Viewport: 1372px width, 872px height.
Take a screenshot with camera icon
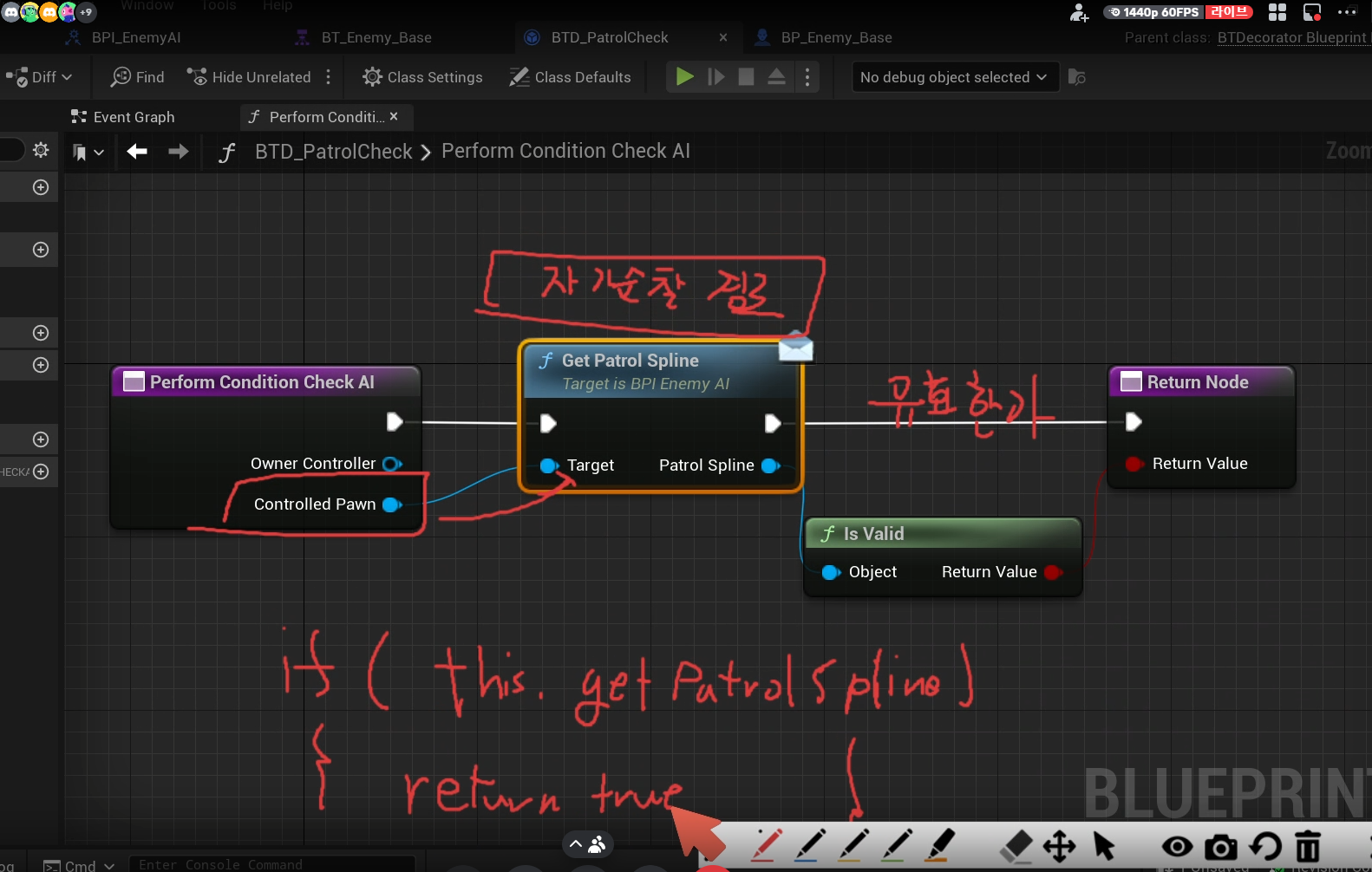pos(1221,847)
